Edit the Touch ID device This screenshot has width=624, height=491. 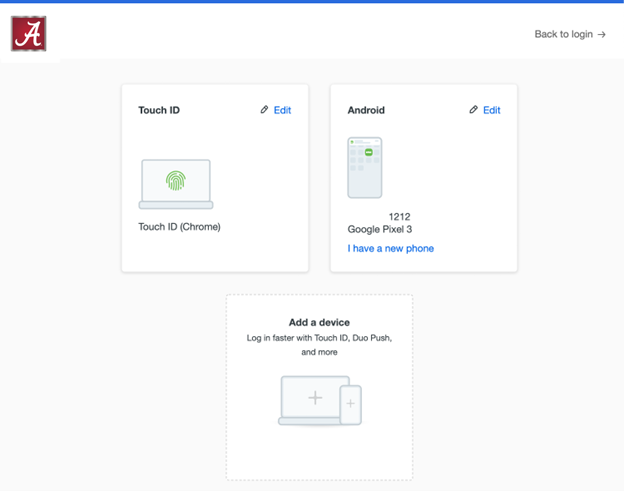pyautogui.click(x=282, y=110)
